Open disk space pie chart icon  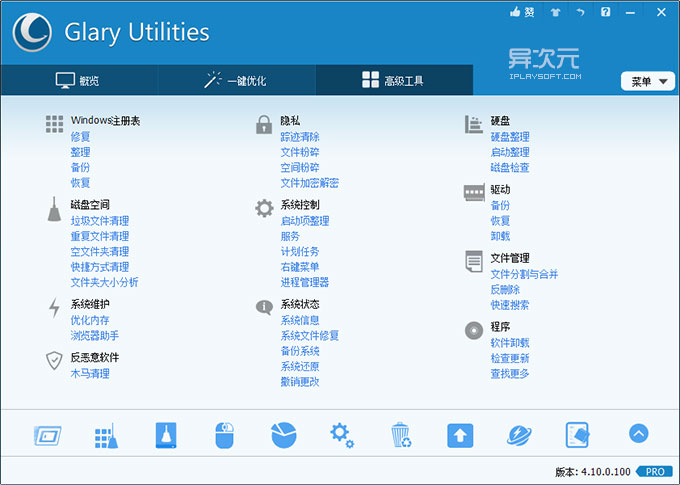tap(284, 435)
